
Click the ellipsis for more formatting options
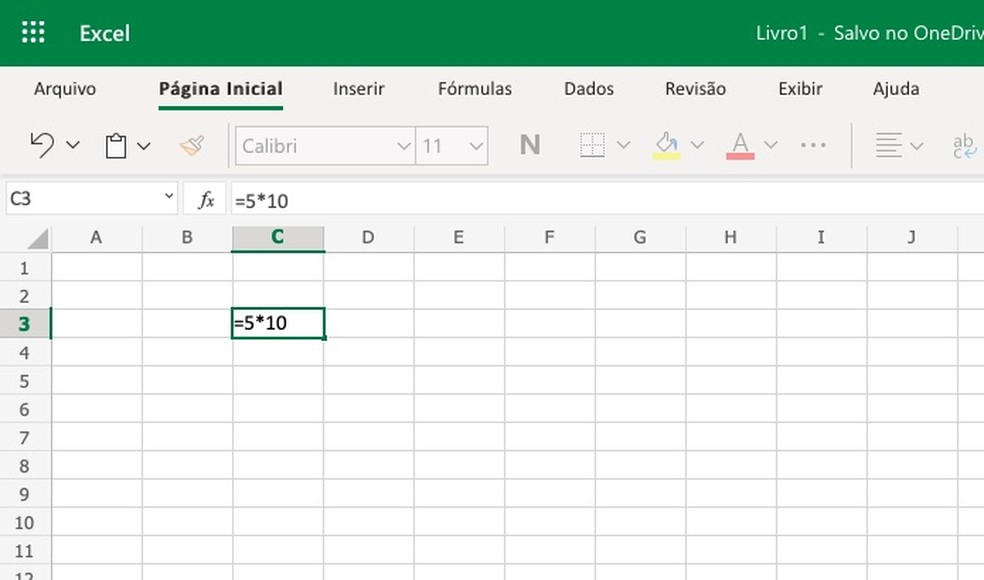(x=813, y=145)
